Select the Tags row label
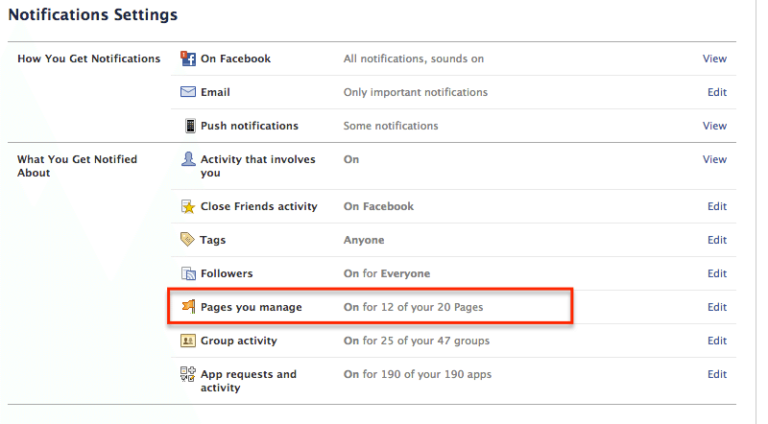Viewport: 768px width, 424px height. pyautogui.click(x=213, y=240)
